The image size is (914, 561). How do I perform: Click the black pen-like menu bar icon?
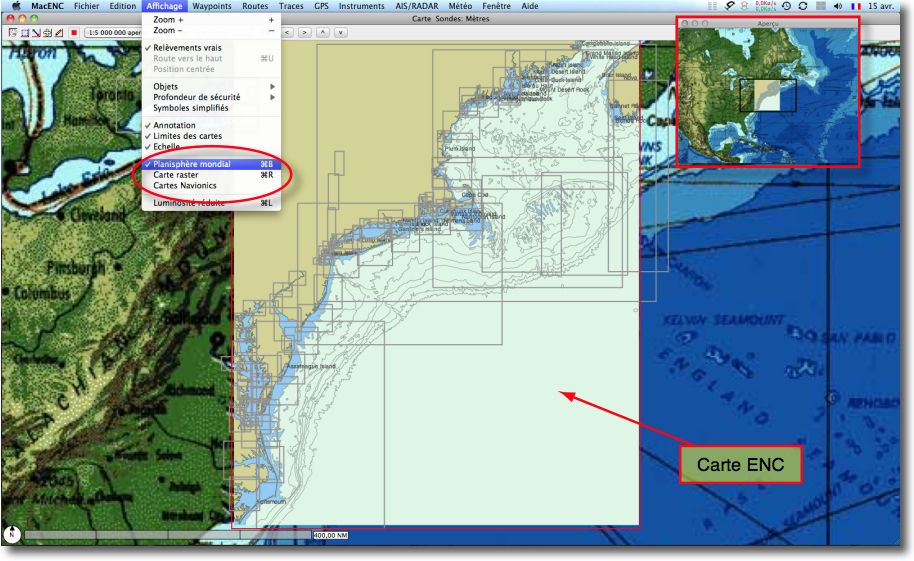pos(729,6)
